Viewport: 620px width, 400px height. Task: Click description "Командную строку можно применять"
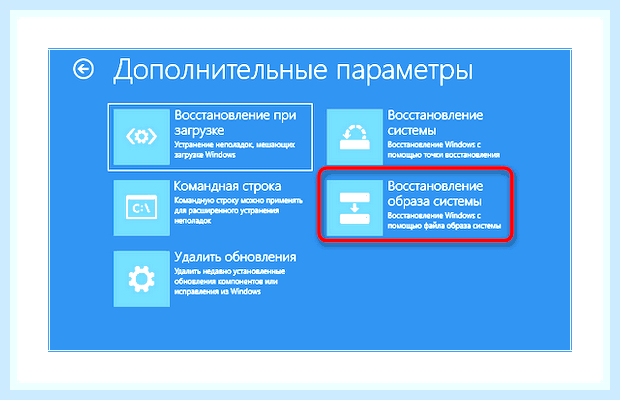[x=238, y=200]
